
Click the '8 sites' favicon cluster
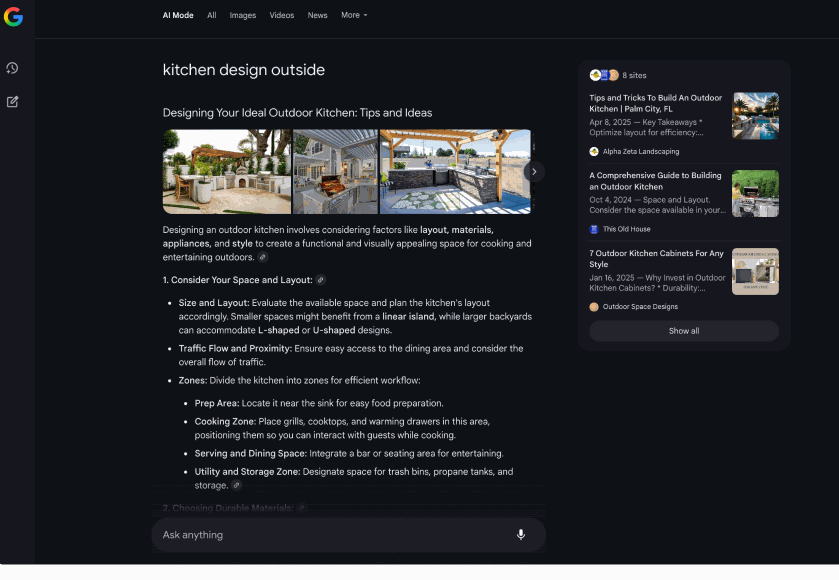pyautogui.click(x=601, y=74)
